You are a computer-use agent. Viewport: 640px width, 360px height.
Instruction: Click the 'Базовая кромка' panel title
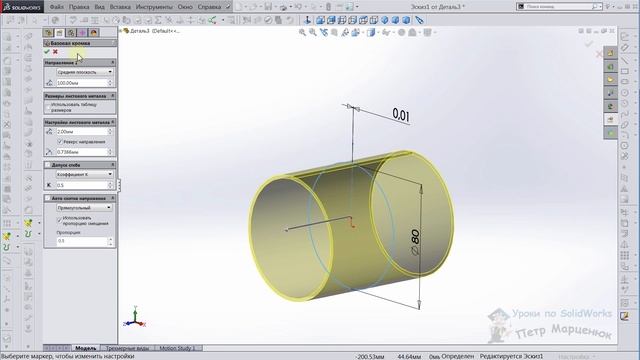70,43
